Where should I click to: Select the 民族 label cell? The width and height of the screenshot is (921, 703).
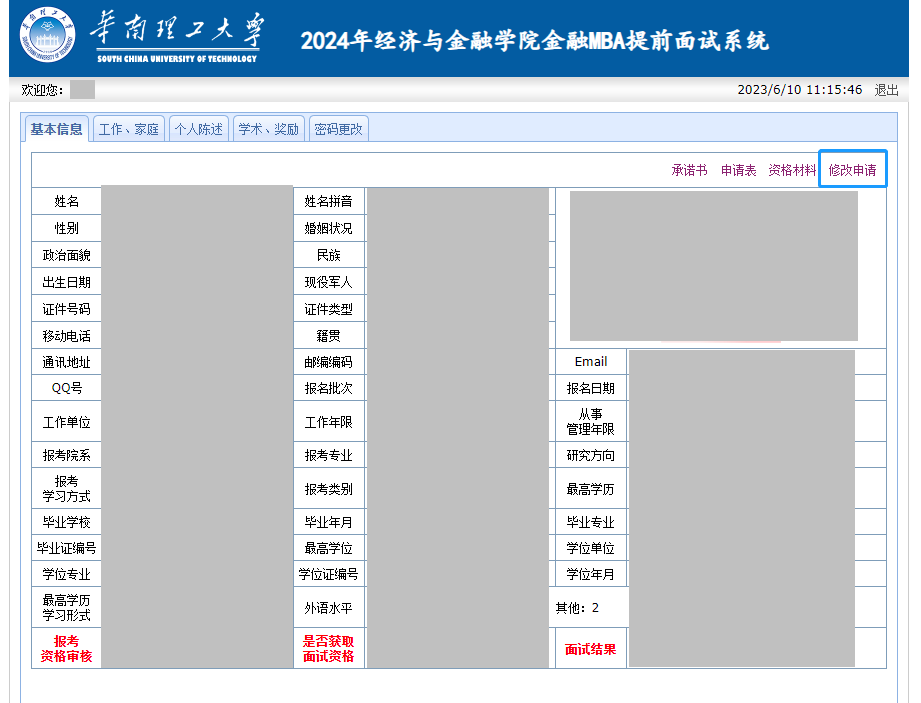click(328, 255)
